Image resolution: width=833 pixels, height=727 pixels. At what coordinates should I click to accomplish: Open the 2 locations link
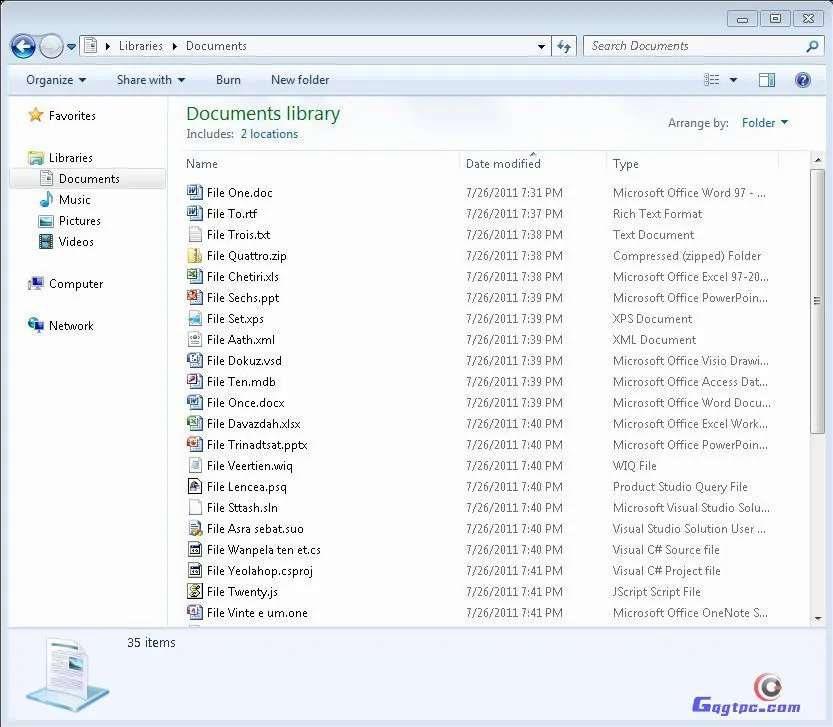pyautogui.click(x=269, y=134)
